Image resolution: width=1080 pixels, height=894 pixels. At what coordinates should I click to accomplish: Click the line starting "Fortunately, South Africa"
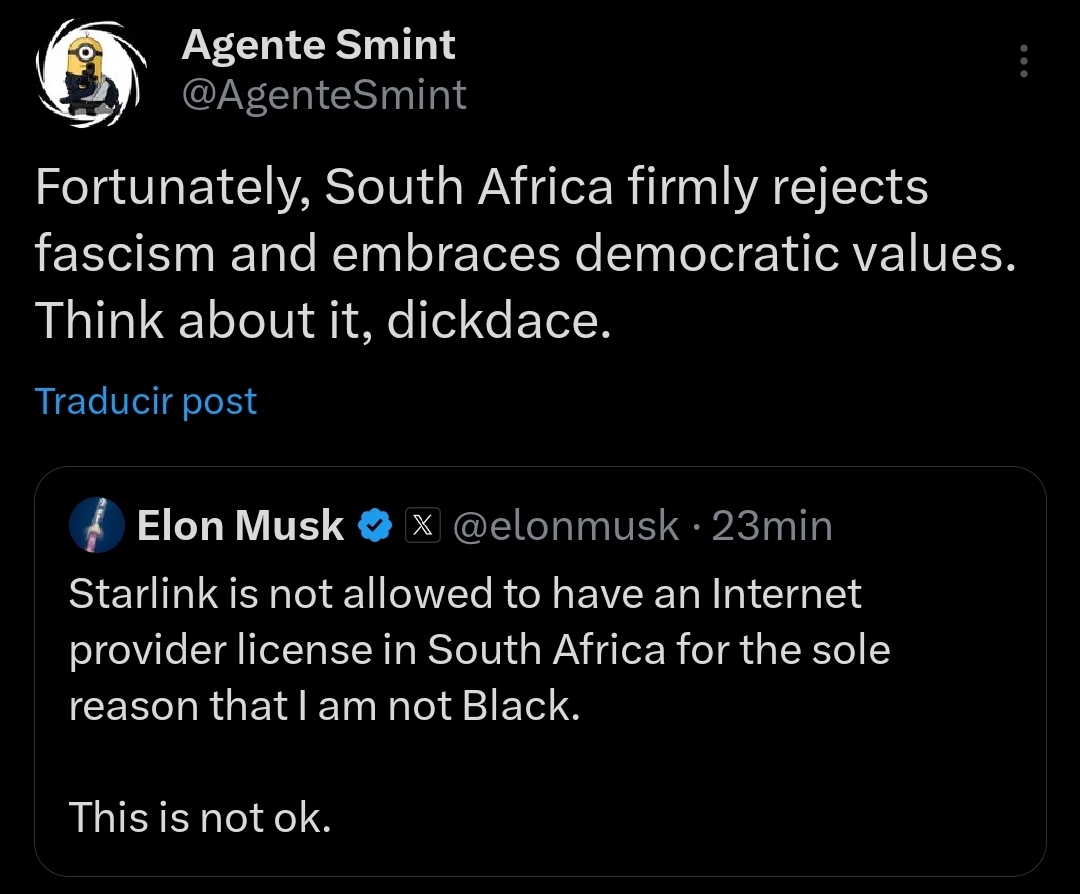point(481,188)
